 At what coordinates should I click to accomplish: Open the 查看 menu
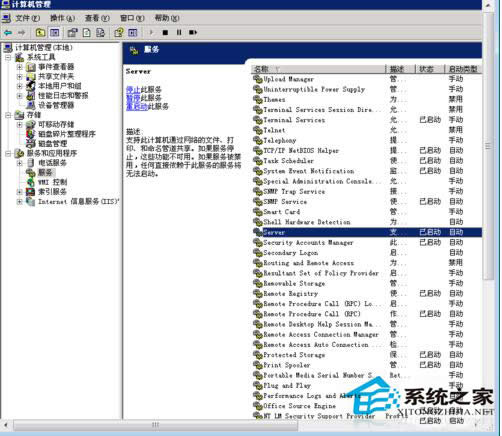click(x=97, y=18)
